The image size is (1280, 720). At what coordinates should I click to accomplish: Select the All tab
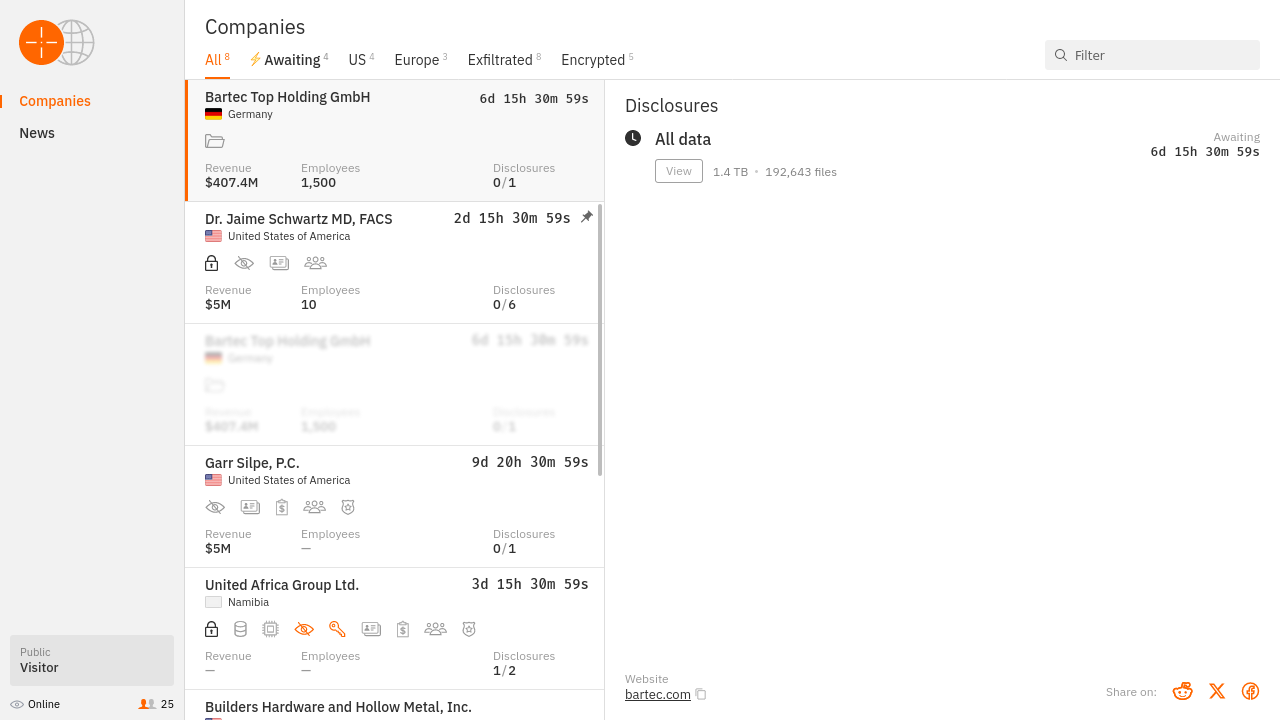(x=217, y=60)
